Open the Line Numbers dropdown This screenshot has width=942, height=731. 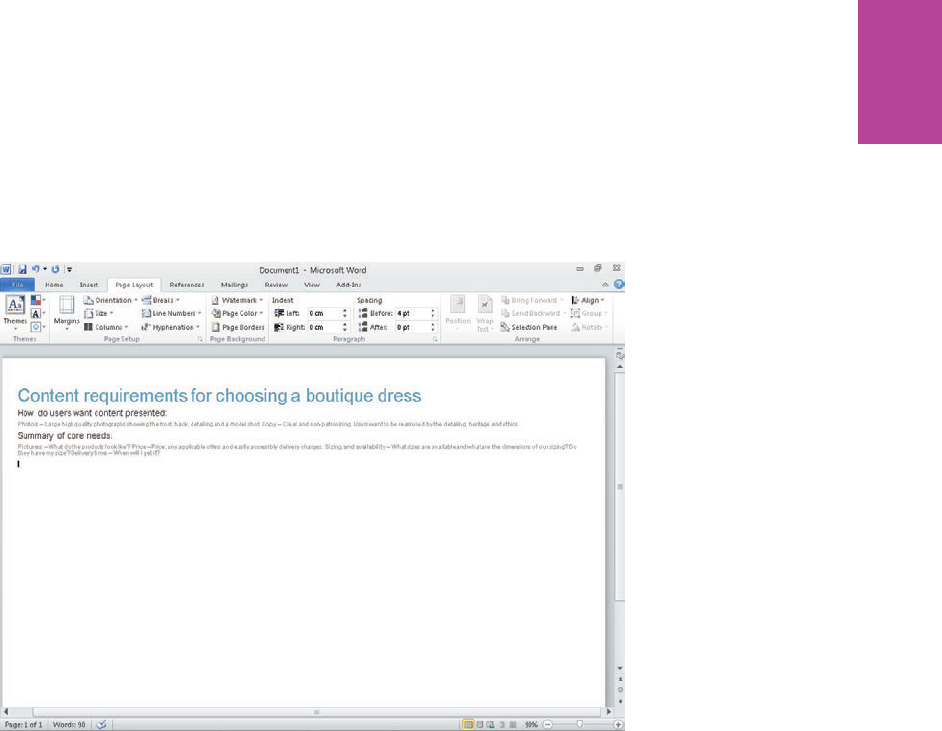pos(171,314)
